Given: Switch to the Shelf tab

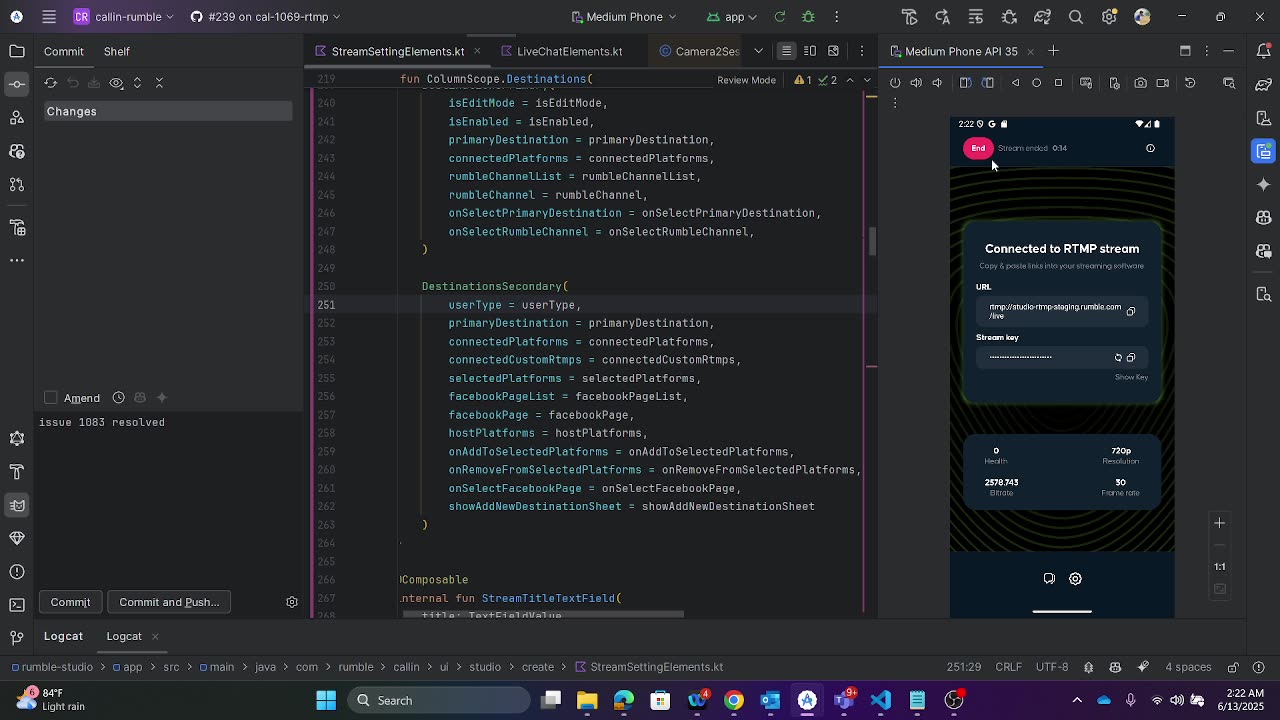Looking at the screenshot, I should 116,51.
